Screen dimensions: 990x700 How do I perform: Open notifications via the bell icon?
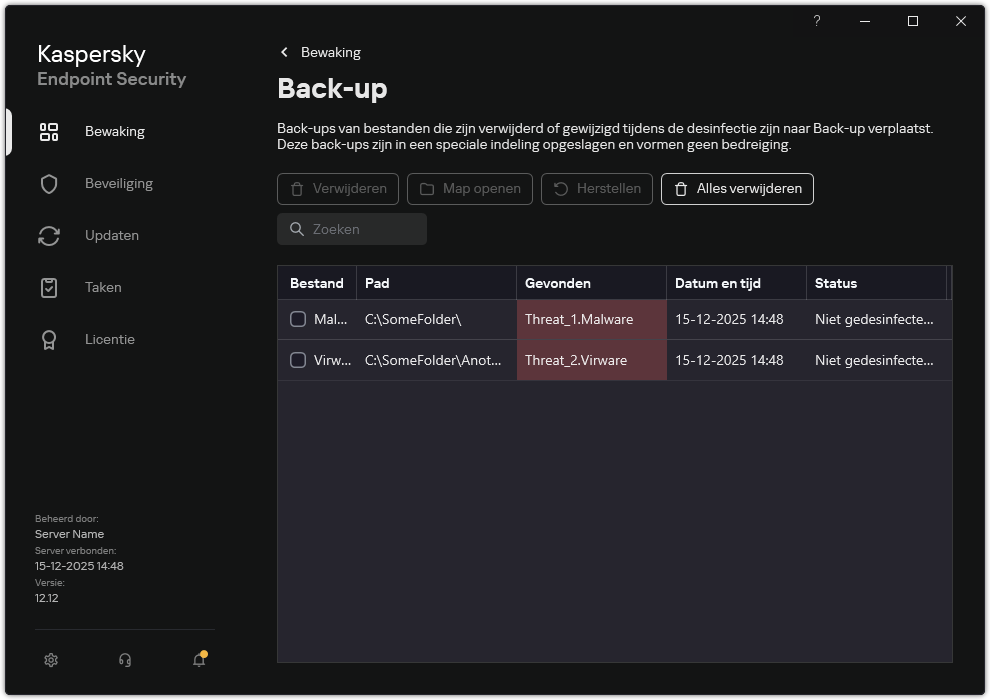[x=198, y=660]
